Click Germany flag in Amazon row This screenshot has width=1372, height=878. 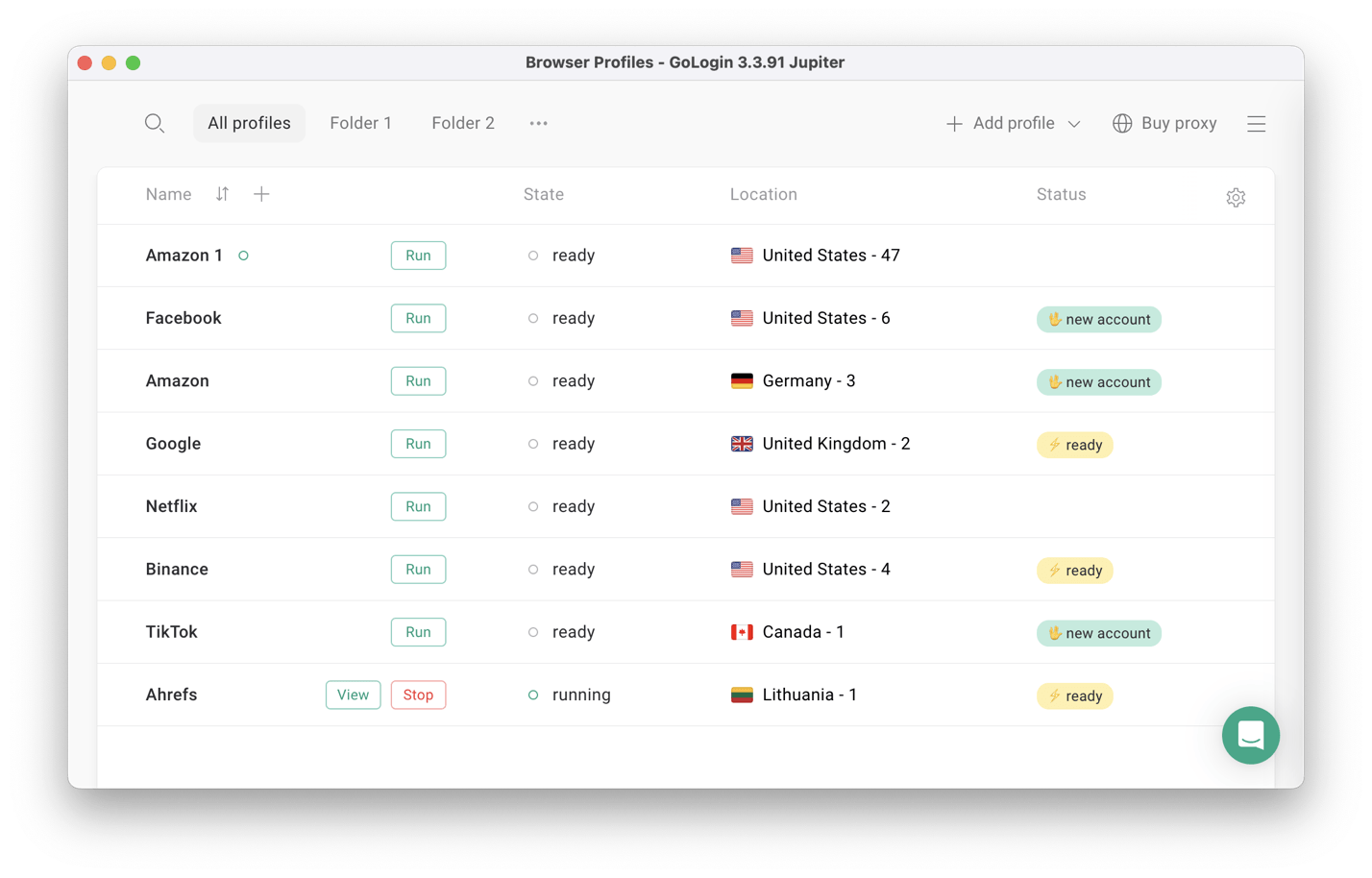point(742,381)
